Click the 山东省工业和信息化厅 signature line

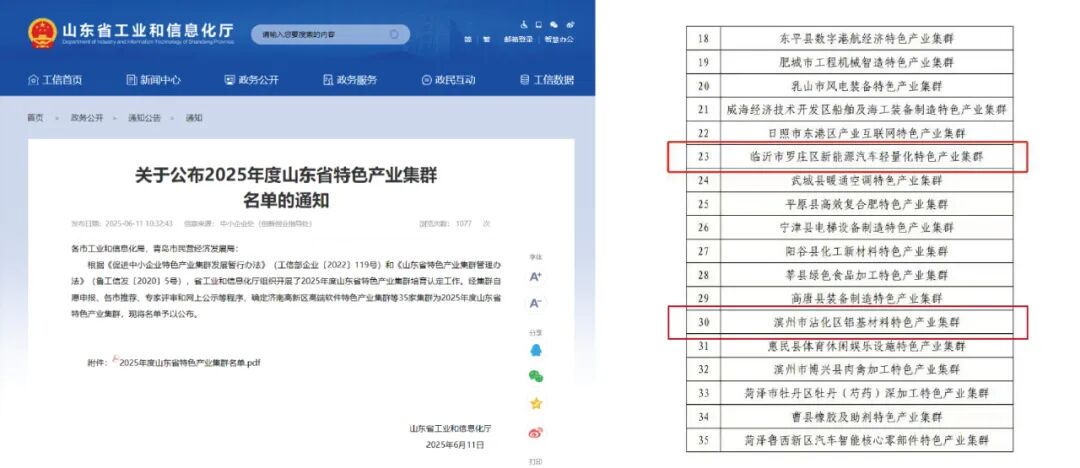click(450, 429)
